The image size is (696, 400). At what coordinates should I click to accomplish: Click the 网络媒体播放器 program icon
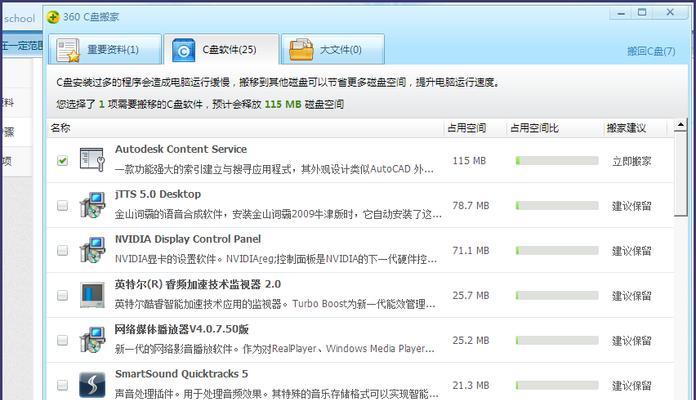coord(92,340)
